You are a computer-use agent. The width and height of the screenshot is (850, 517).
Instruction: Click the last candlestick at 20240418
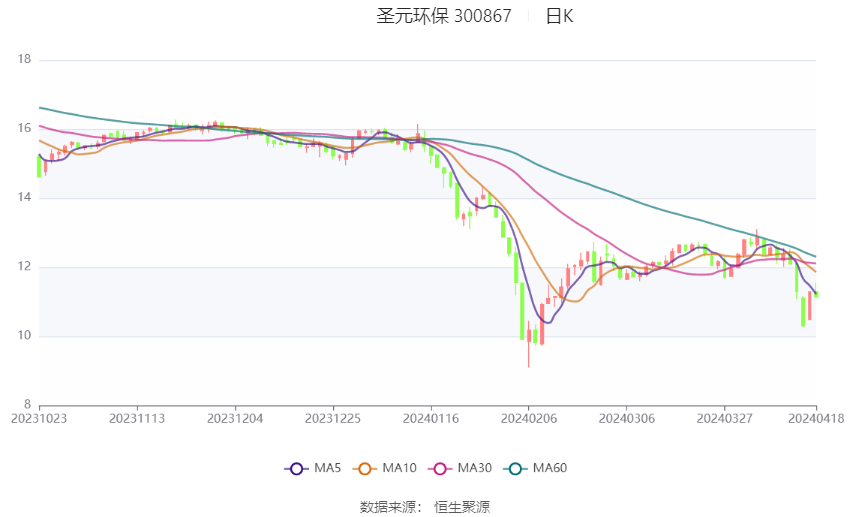(x=816, y=290)
